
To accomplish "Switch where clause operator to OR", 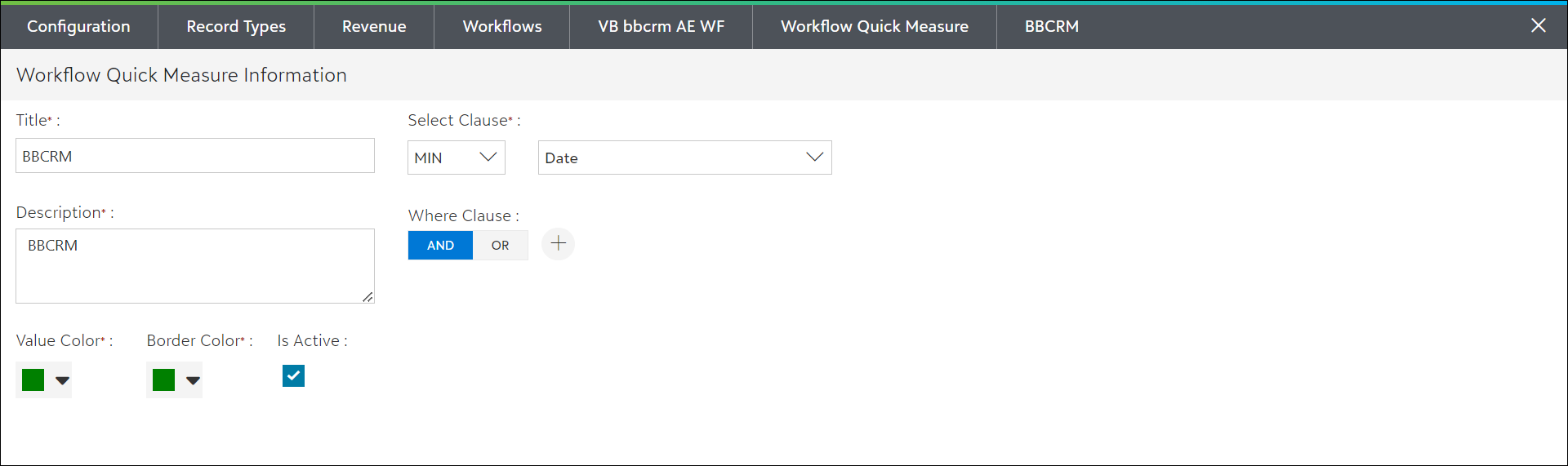I will pyautogui.click(x=500, y=245).
